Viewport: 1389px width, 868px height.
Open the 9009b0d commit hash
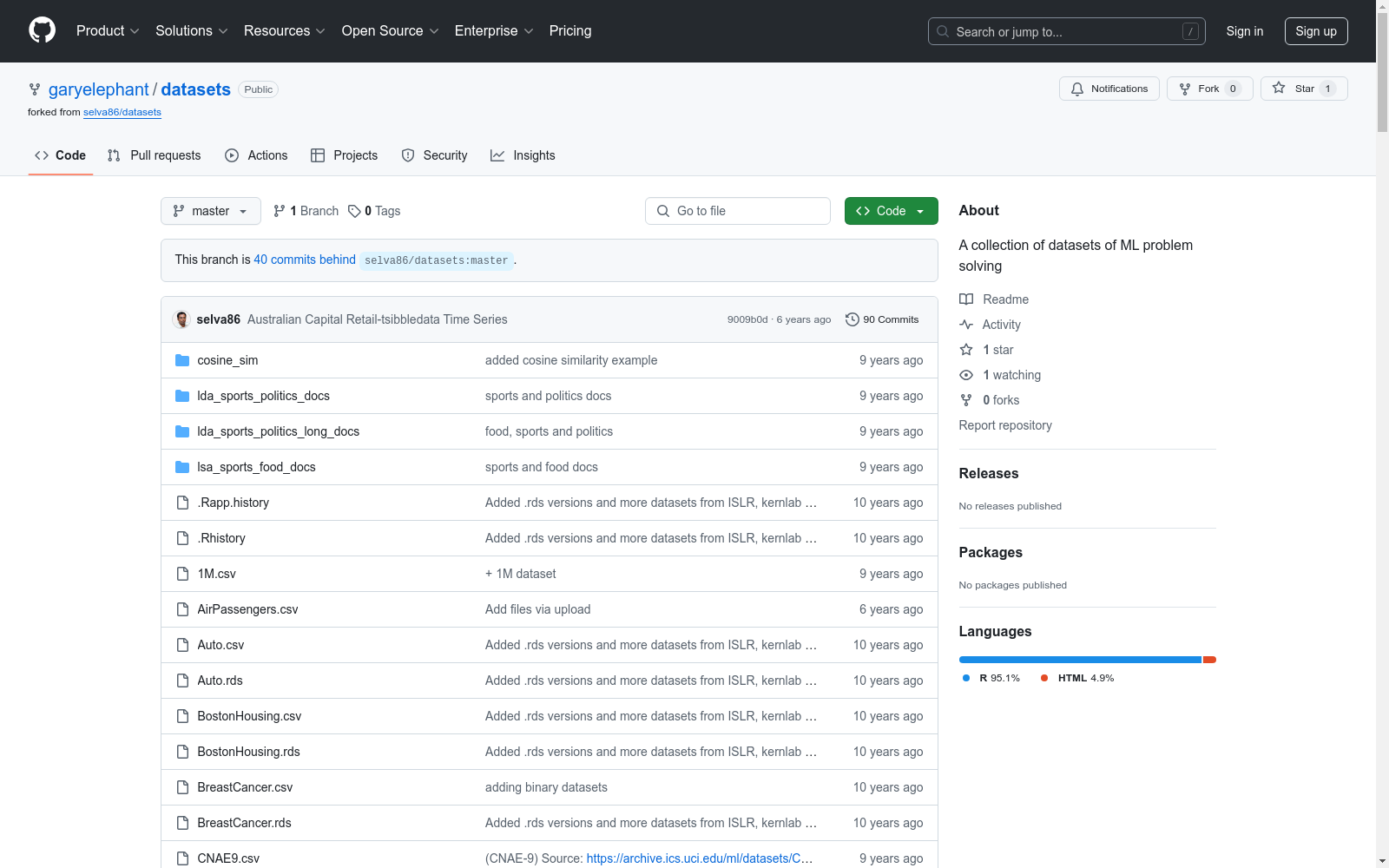pyautogui.click(x=747, y=319)
